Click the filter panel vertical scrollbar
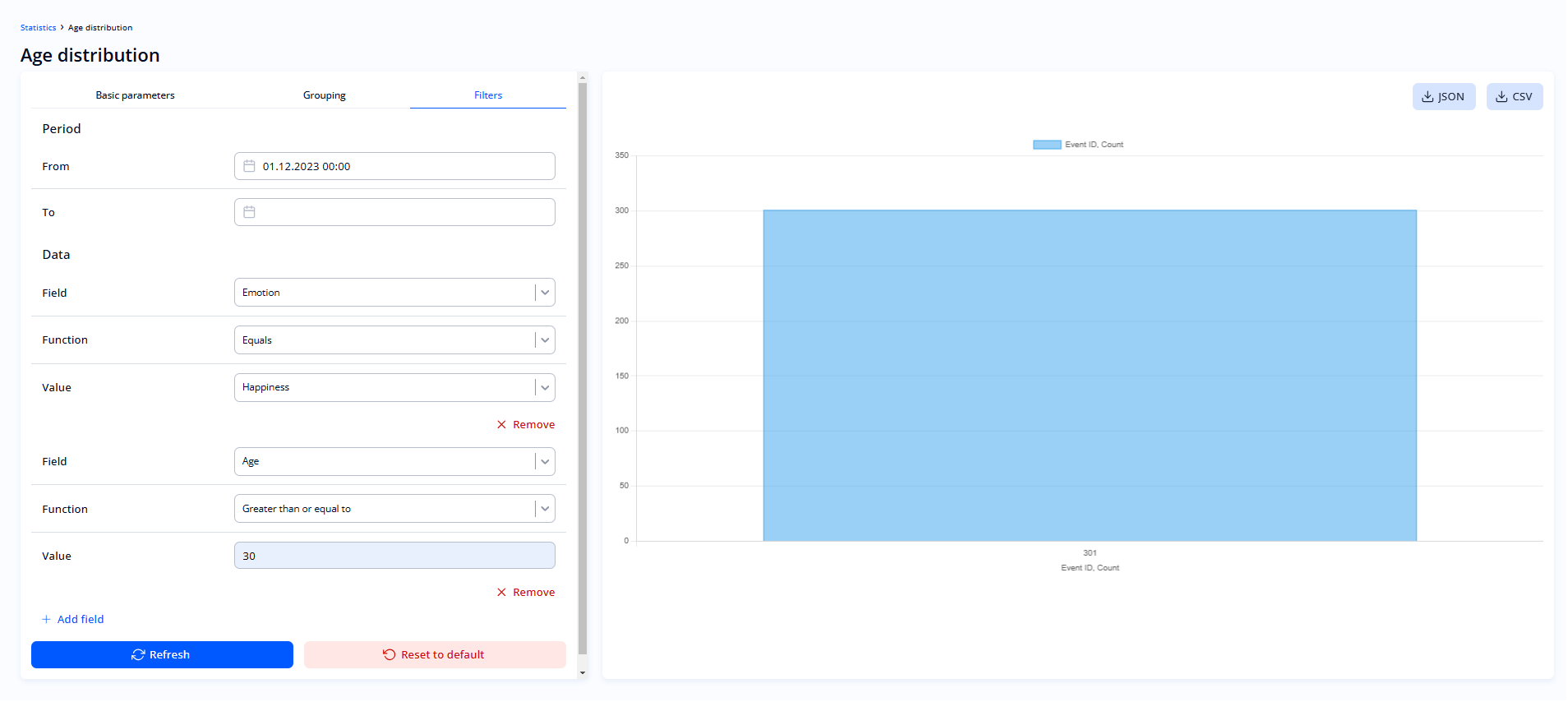The image size is (1568, 702). pos(583,370)
